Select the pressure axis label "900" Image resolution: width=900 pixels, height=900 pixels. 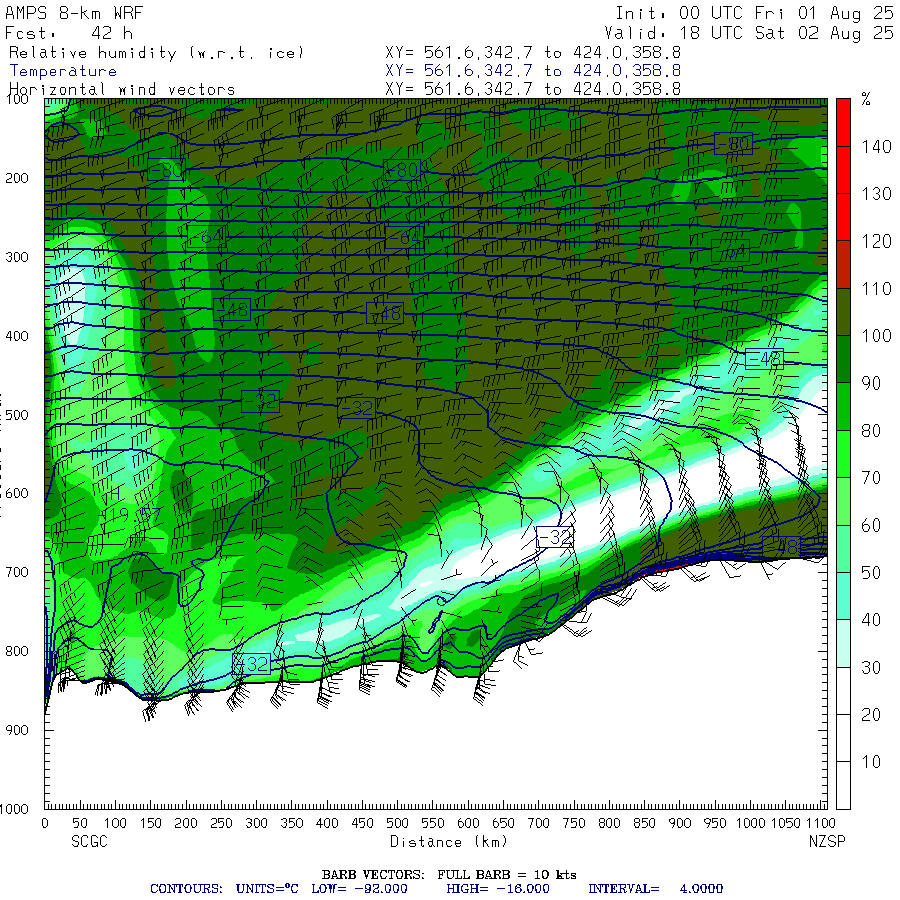pyautogui.click(x=17, y=730)
